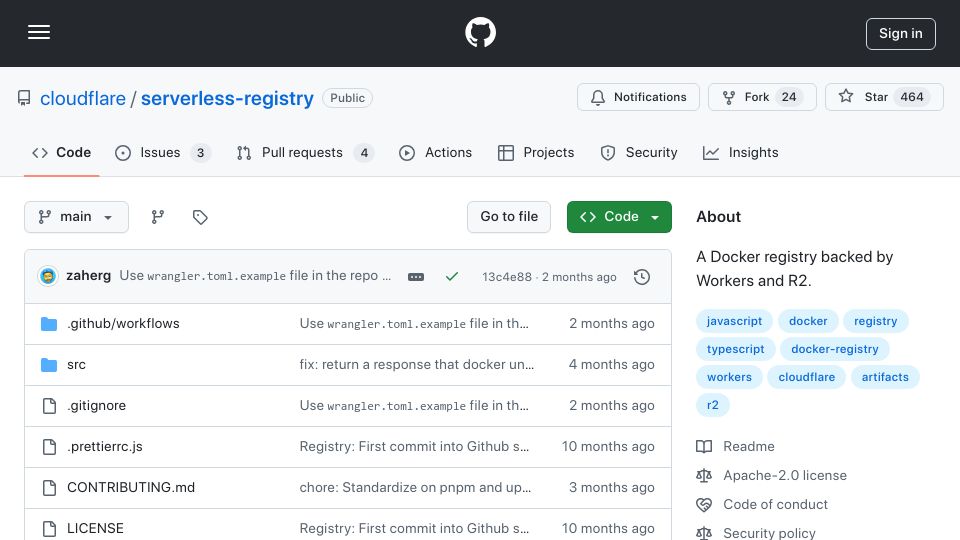This screenshot has height=540, width=960.
Task: Click the .gitignore file icon
Action: click(x=49, y=406)
